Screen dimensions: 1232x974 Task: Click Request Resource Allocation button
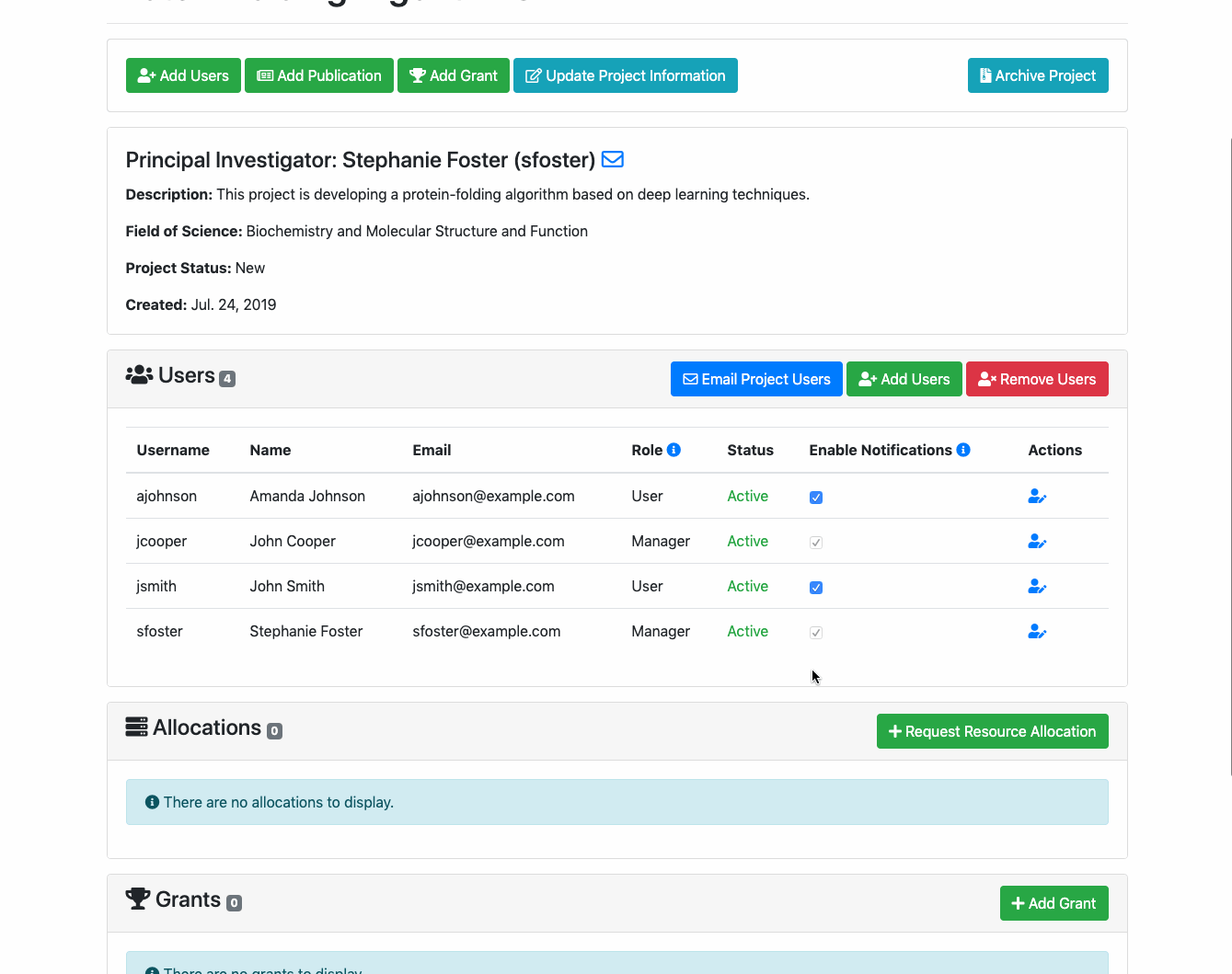point(992,731)
